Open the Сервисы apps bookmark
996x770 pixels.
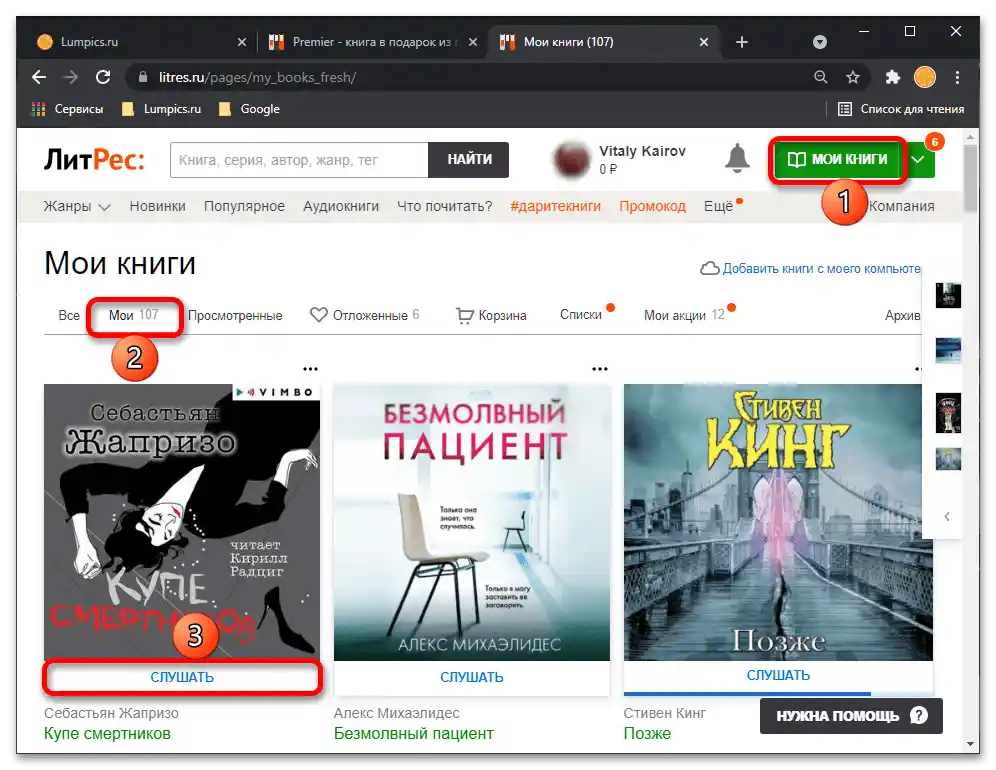tap(67, 109)
